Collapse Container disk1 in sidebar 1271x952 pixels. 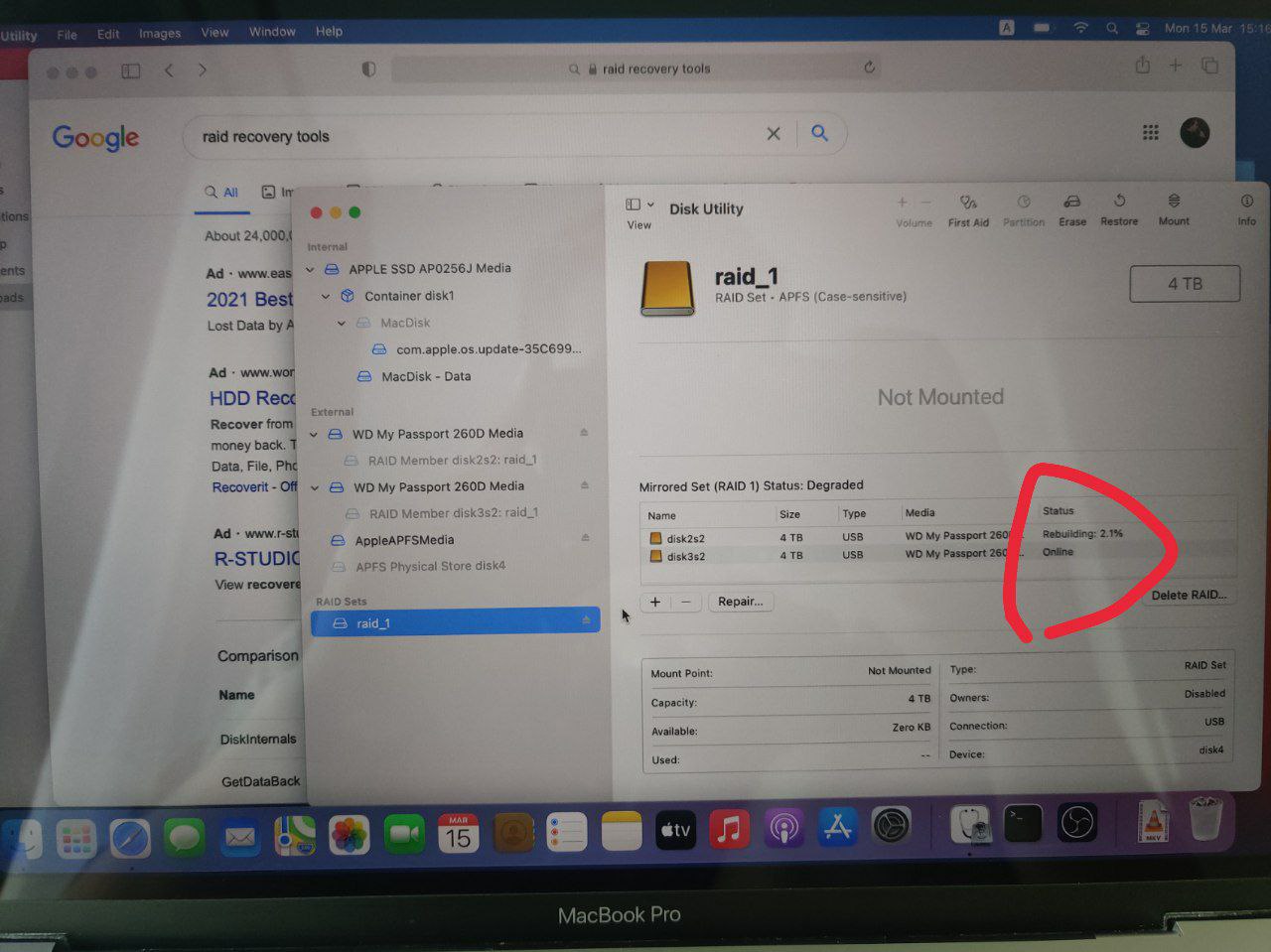pyautogui.click(x=325, y=296)
